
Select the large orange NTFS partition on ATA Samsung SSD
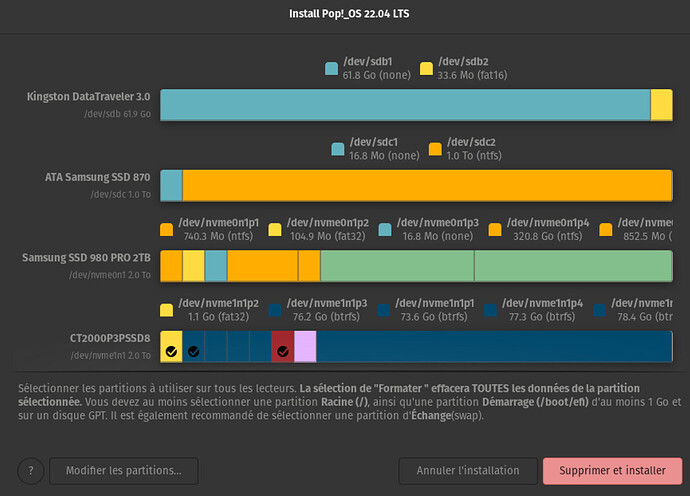[x=427, y=185]
